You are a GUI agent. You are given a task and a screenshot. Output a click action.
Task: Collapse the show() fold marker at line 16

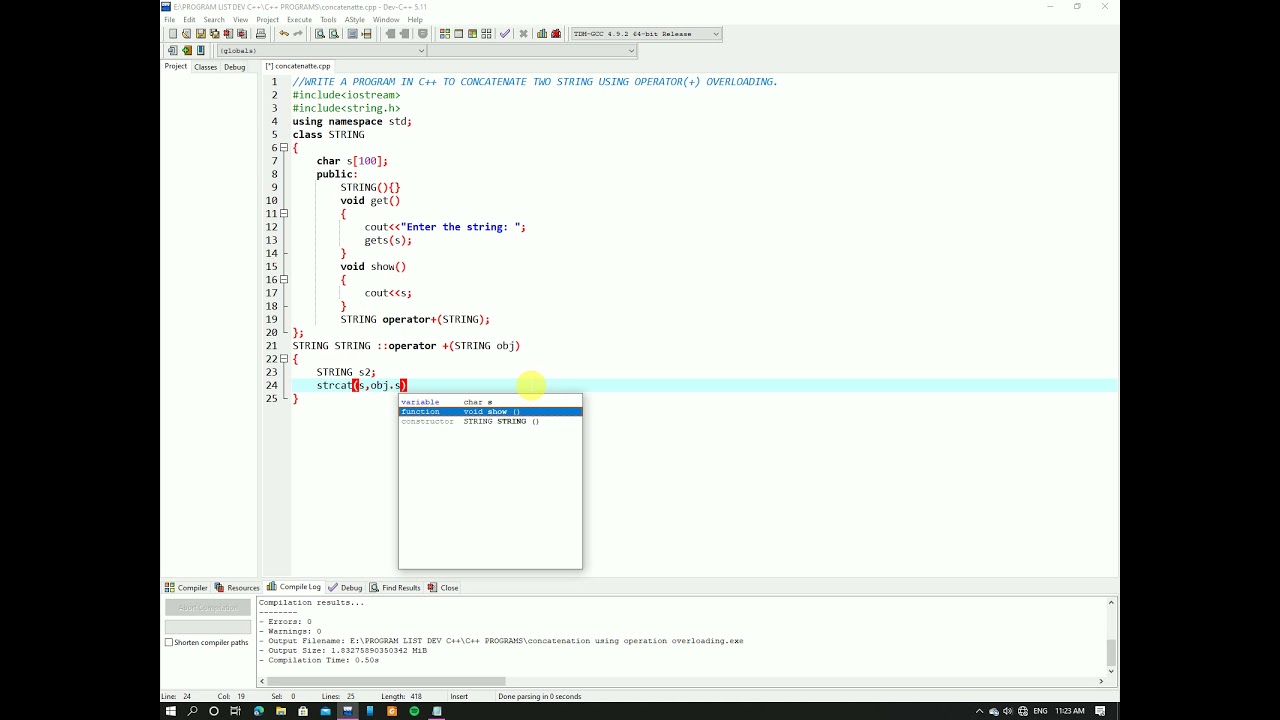click(x=284, y=279)
